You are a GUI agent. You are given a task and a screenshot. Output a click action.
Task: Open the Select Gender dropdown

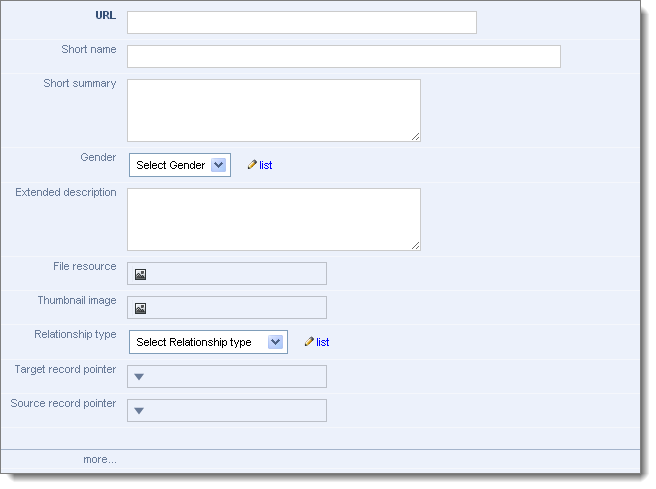point(180,165)
